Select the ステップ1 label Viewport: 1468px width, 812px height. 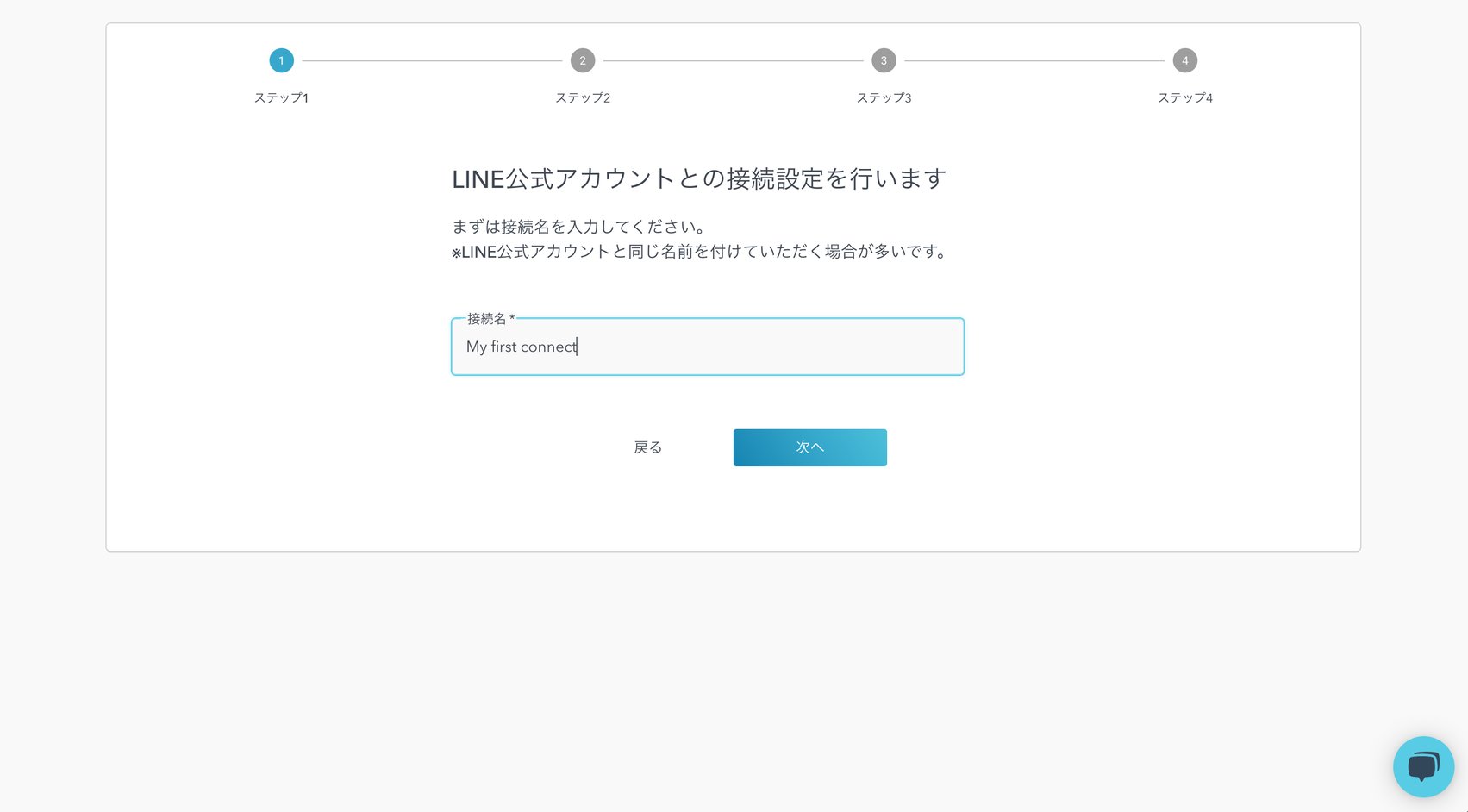pyautogui.click(x=281, y=97)
